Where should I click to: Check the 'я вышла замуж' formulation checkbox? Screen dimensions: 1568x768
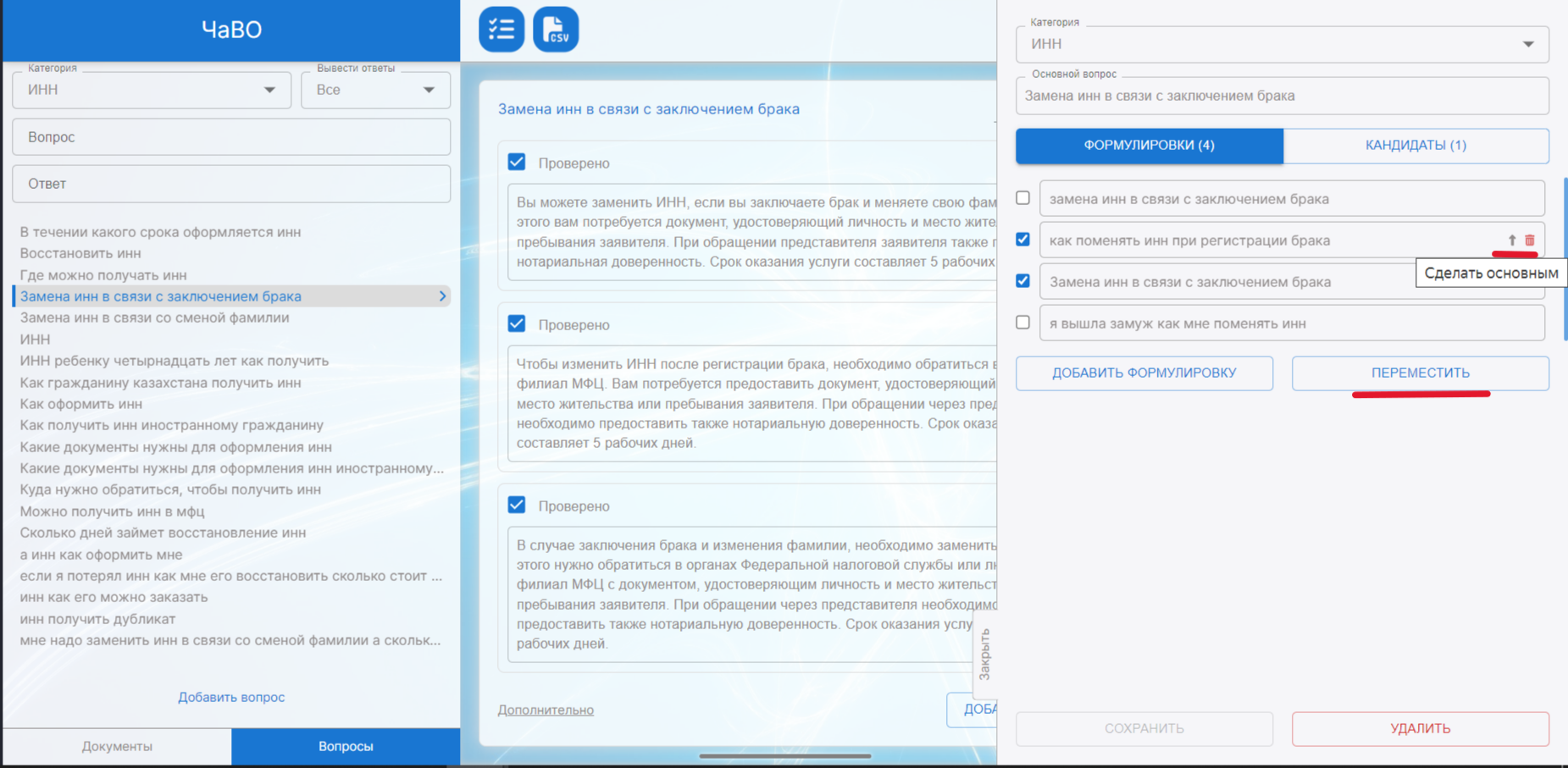(x=1023, y=323)
